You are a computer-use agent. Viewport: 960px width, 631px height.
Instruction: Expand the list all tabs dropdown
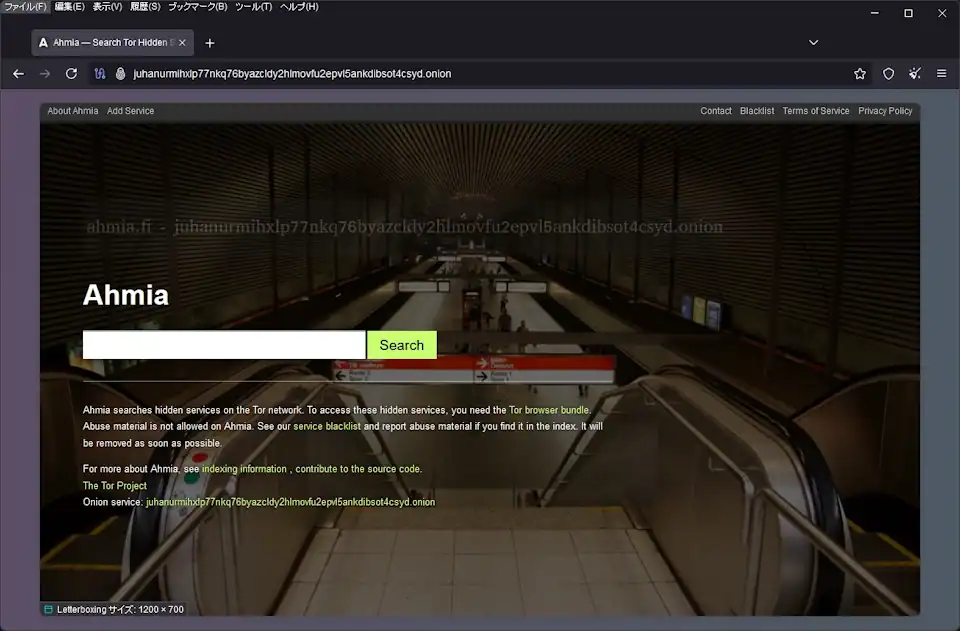click(x=813, y=43)
